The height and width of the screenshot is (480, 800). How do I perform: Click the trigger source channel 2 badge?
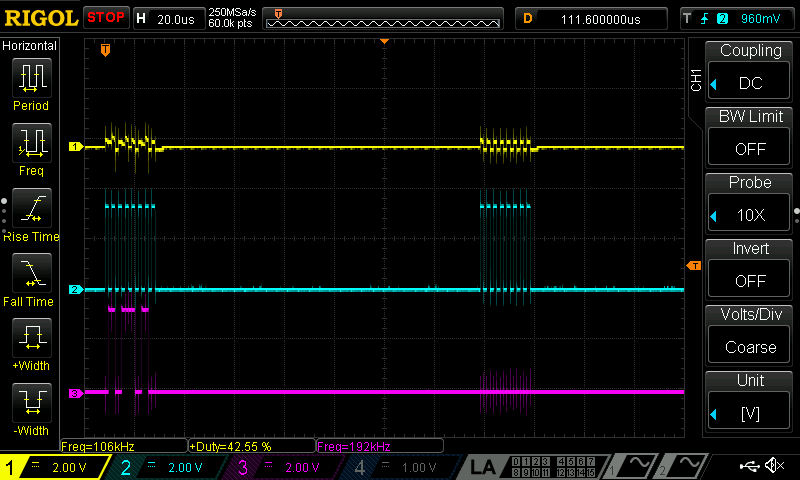tap(722, 19)
